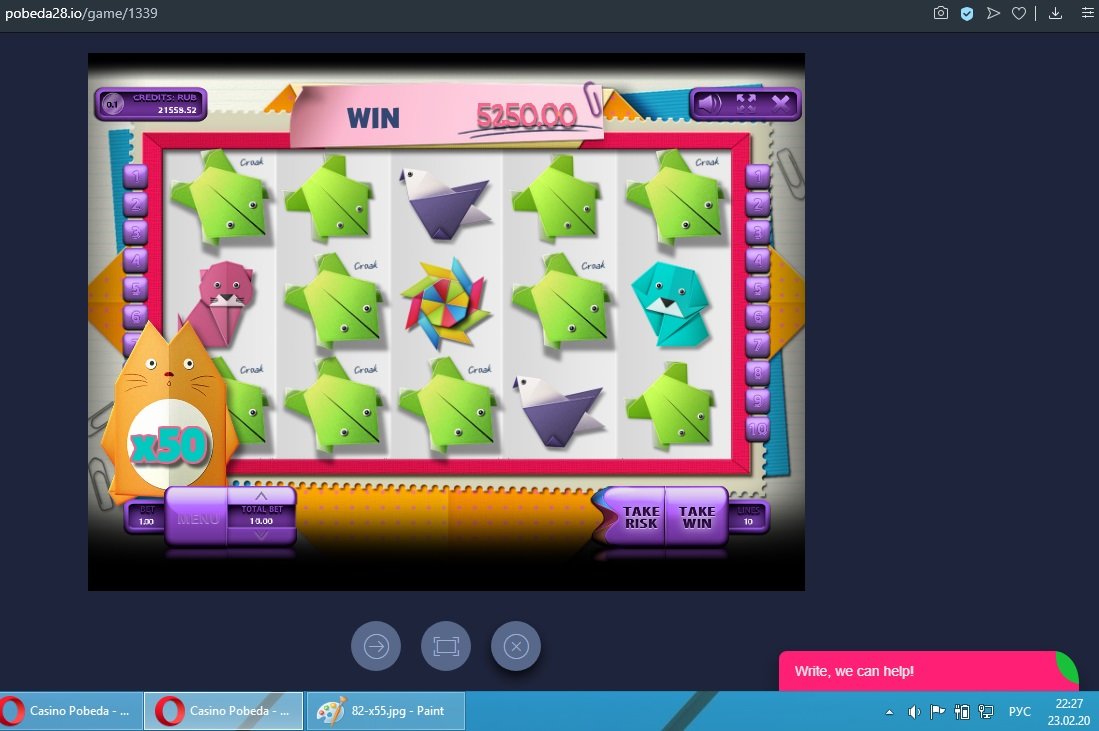Click the send arrow icon in address bar
This screenshot has width=1099, height=731.
(993, 13)
